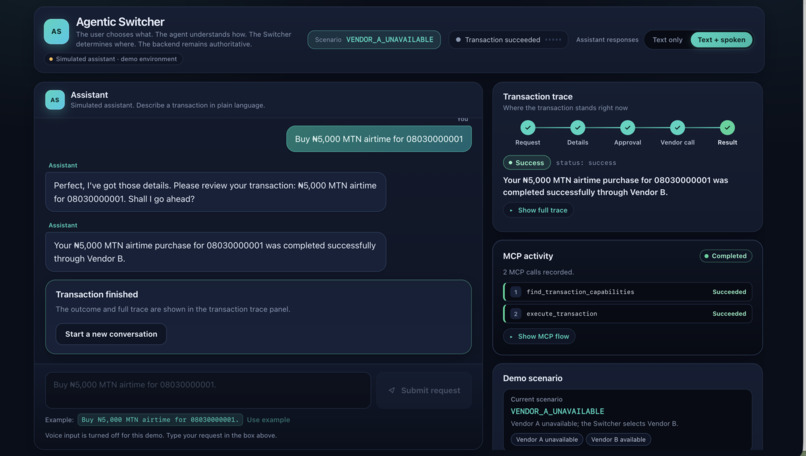Click the Transaction finished heading
The image size is (806, 456).
97,295
